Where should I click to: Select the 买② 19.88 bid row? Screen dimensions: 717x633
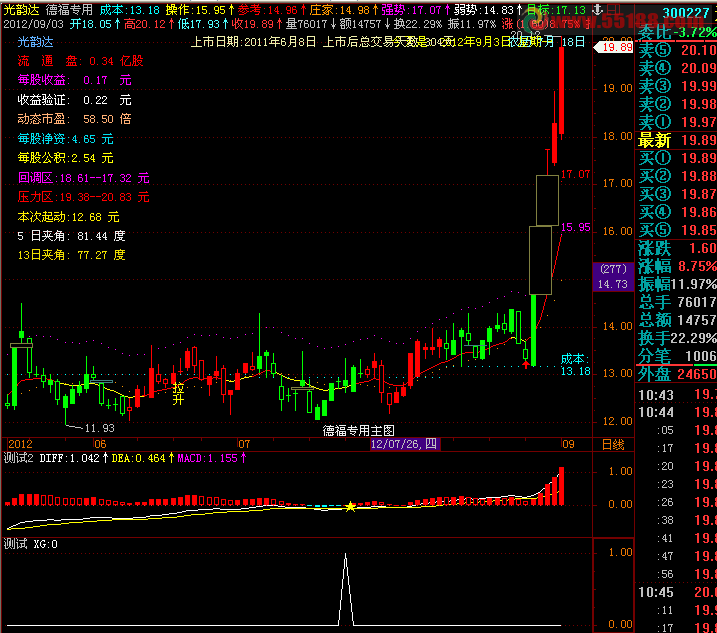point(677,176)
